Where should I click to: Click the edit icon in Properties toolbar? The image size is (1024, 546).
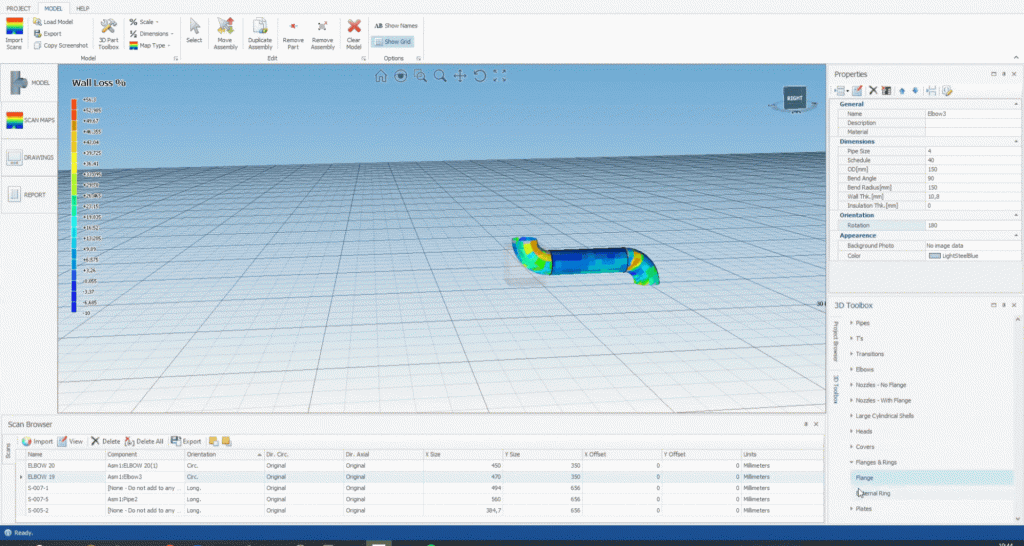[857, 91]
